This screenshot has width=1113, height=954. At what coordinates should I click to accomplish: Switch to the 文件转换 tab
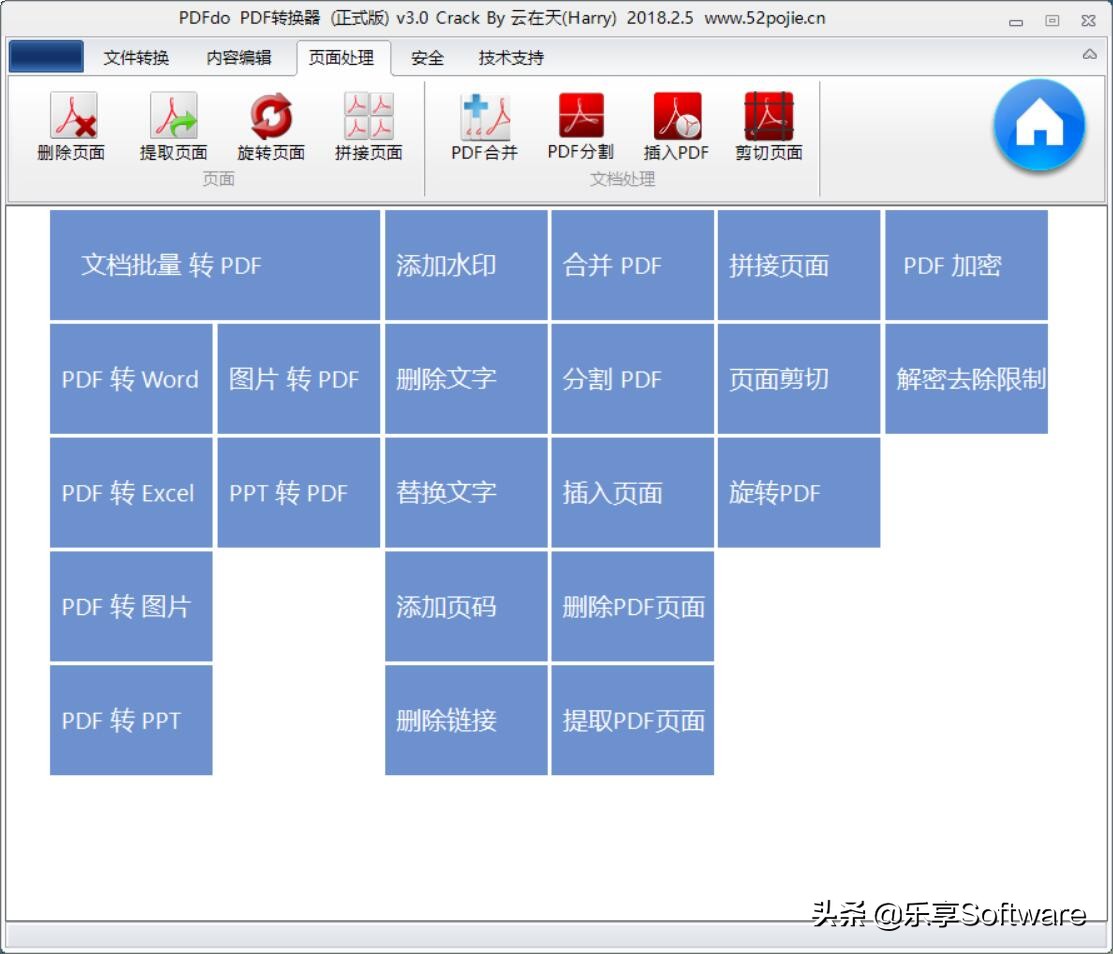pos(135,59)
